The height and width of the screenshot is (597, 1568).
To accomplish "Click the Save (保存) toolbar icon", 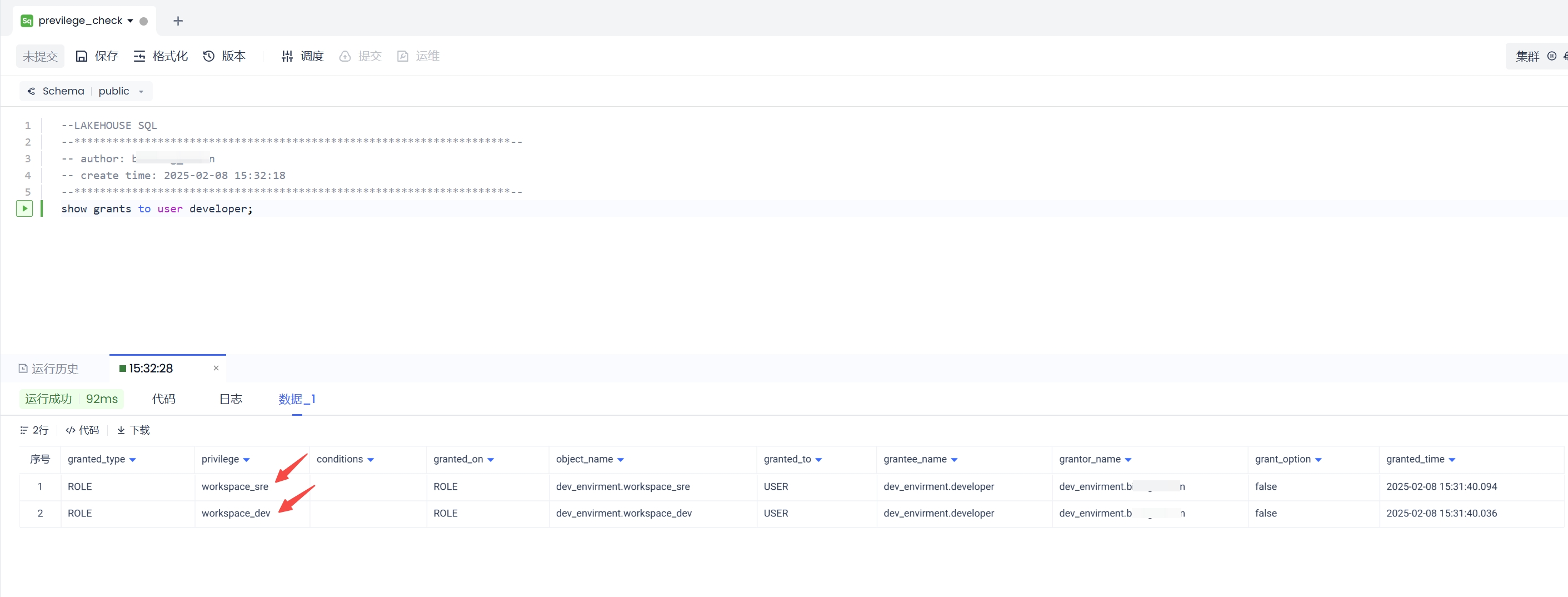I will pos(82,56).
